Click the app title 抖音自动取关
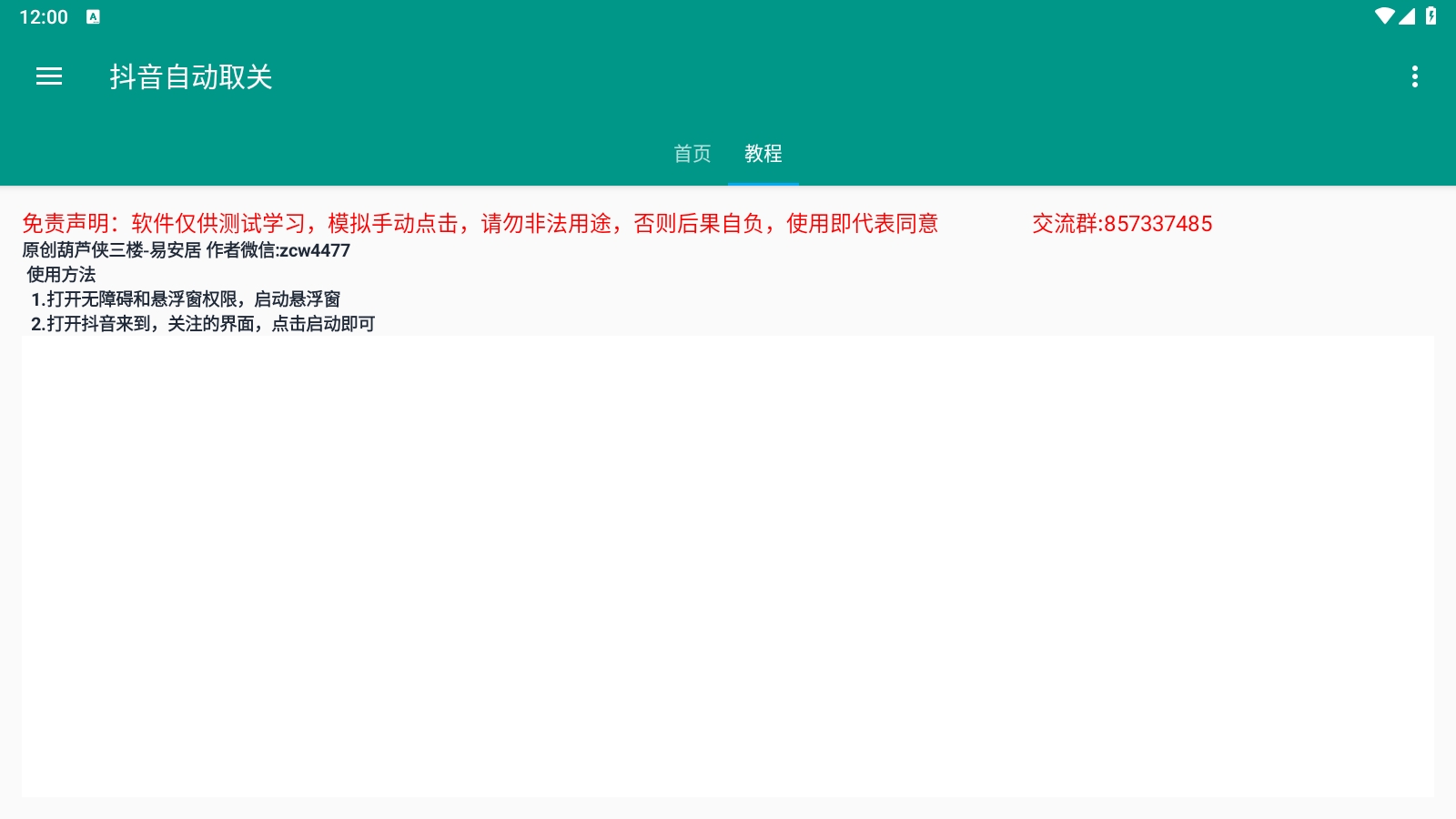 tap(191, 77)
